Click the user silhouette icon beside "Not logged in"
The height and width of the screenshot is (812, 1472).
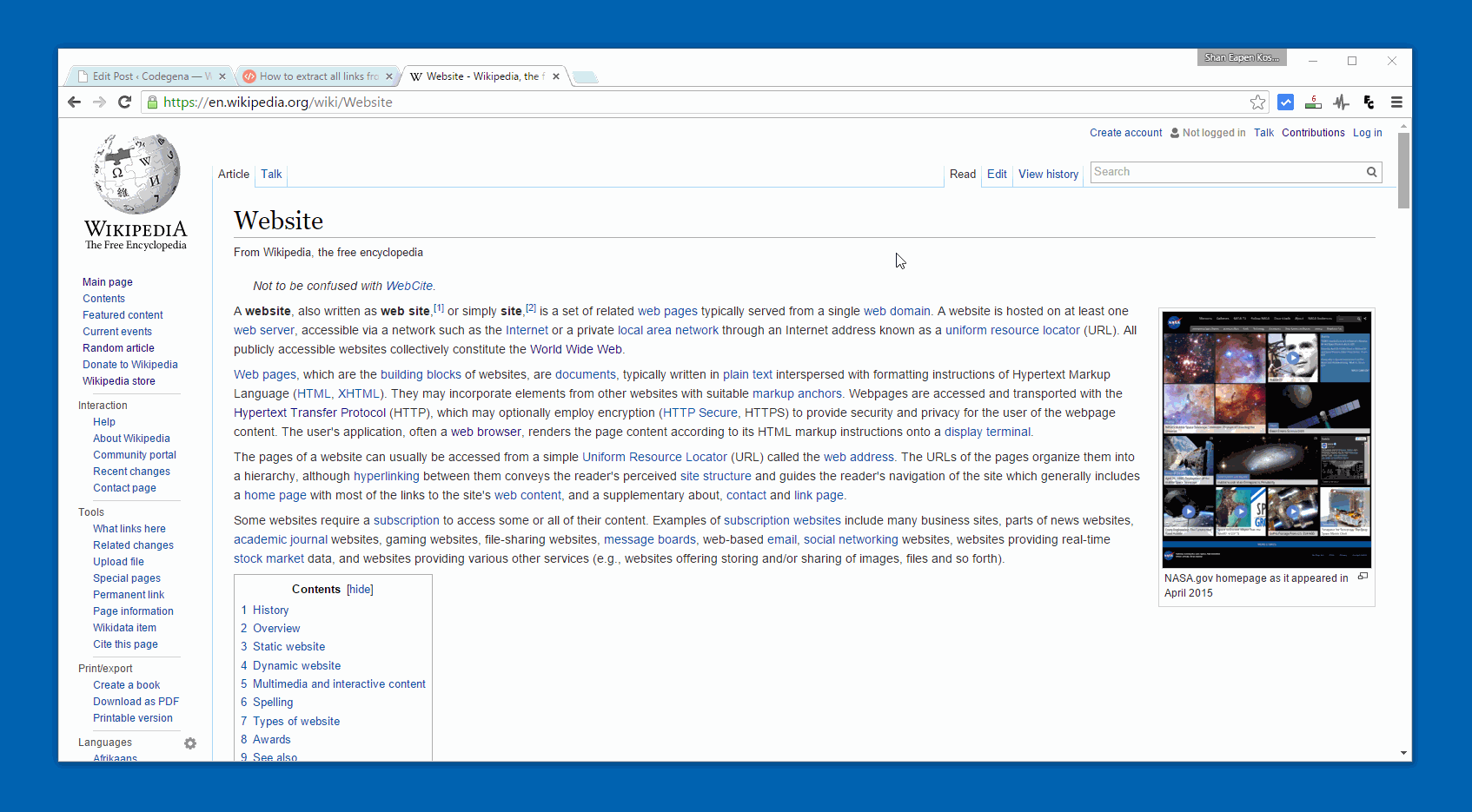tap(1175, 133)
